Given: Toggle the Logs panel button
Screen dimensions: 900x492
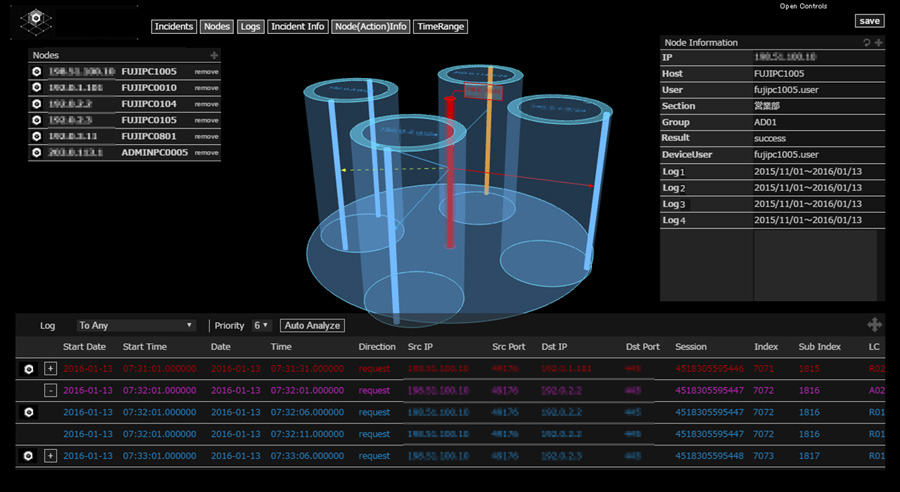Looking at the screenshot, I should [250, 27].
